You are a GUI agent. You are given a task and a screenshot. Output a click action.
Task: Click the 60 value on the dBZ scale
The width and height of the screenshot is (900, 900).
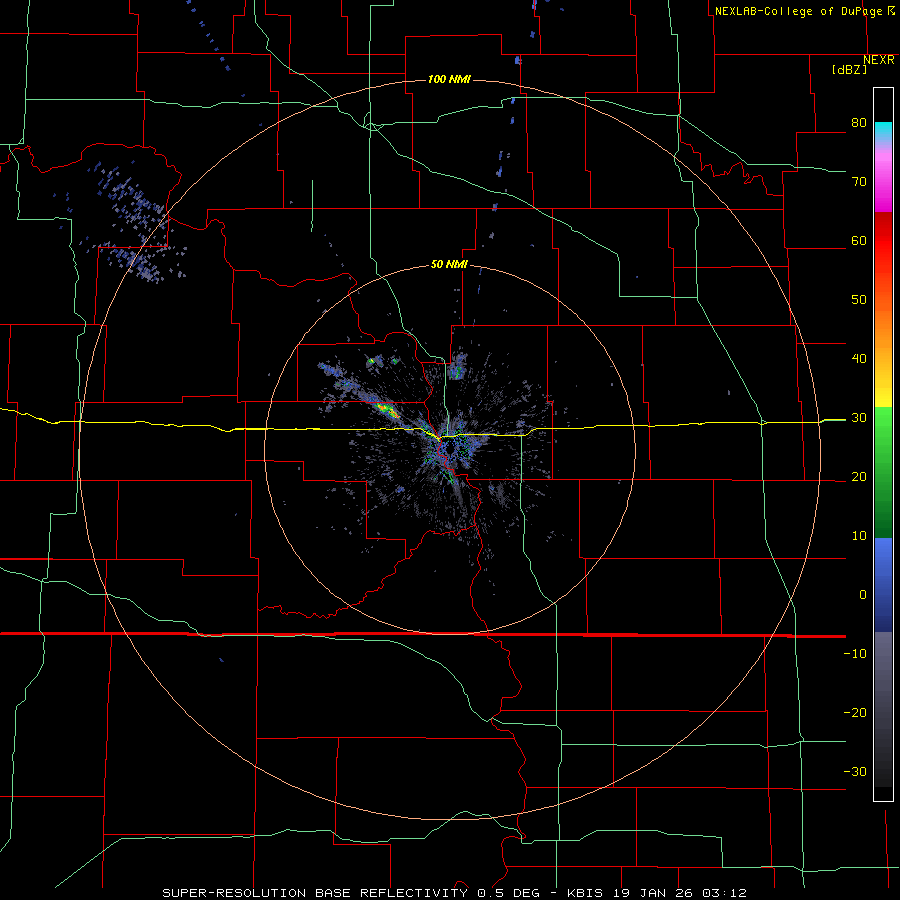[859, 241]
